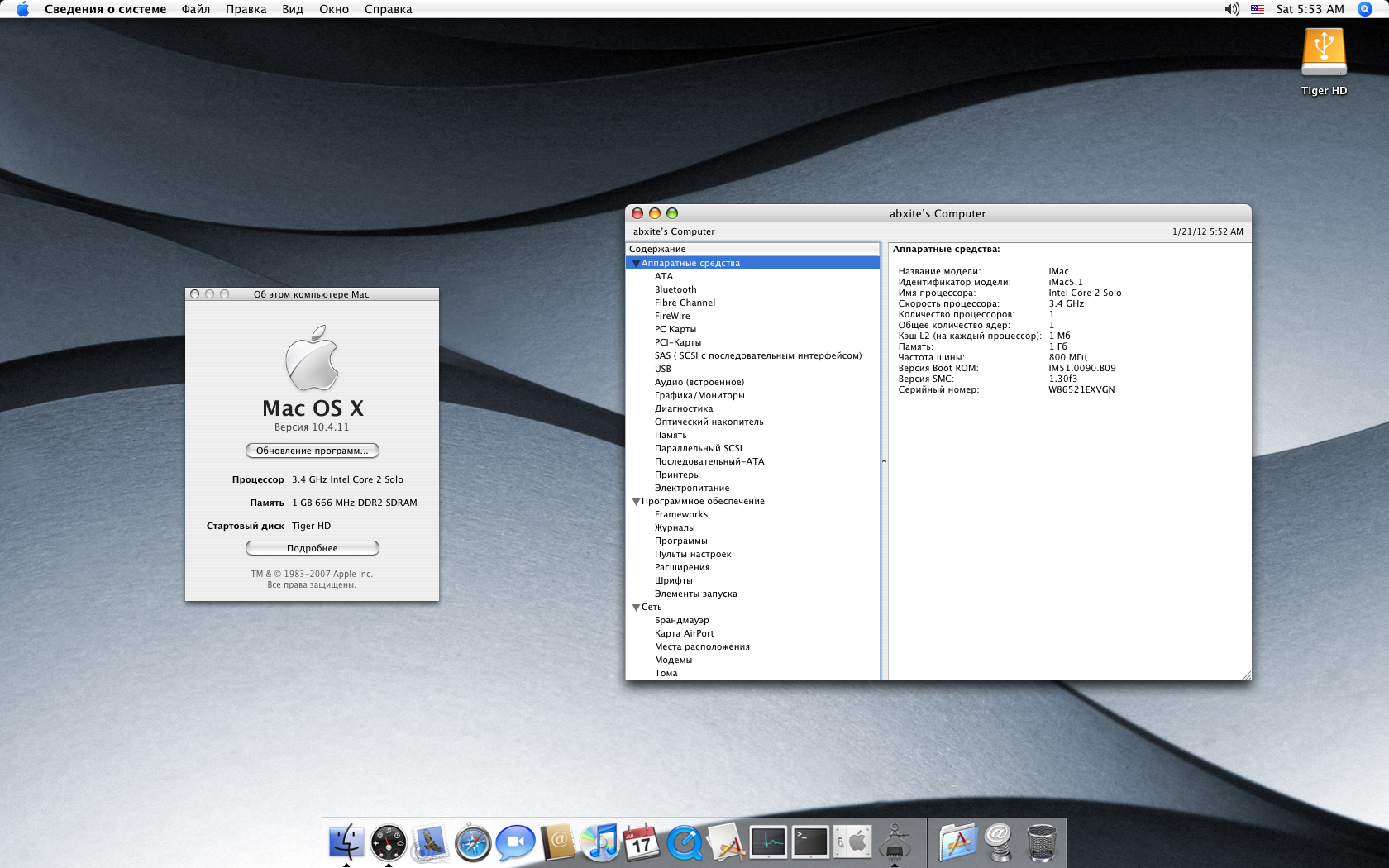This screenshot has height=868, width=1389.
Task: Open Finder from the dock
Action: pyautogui.click(x=346, y=843)
